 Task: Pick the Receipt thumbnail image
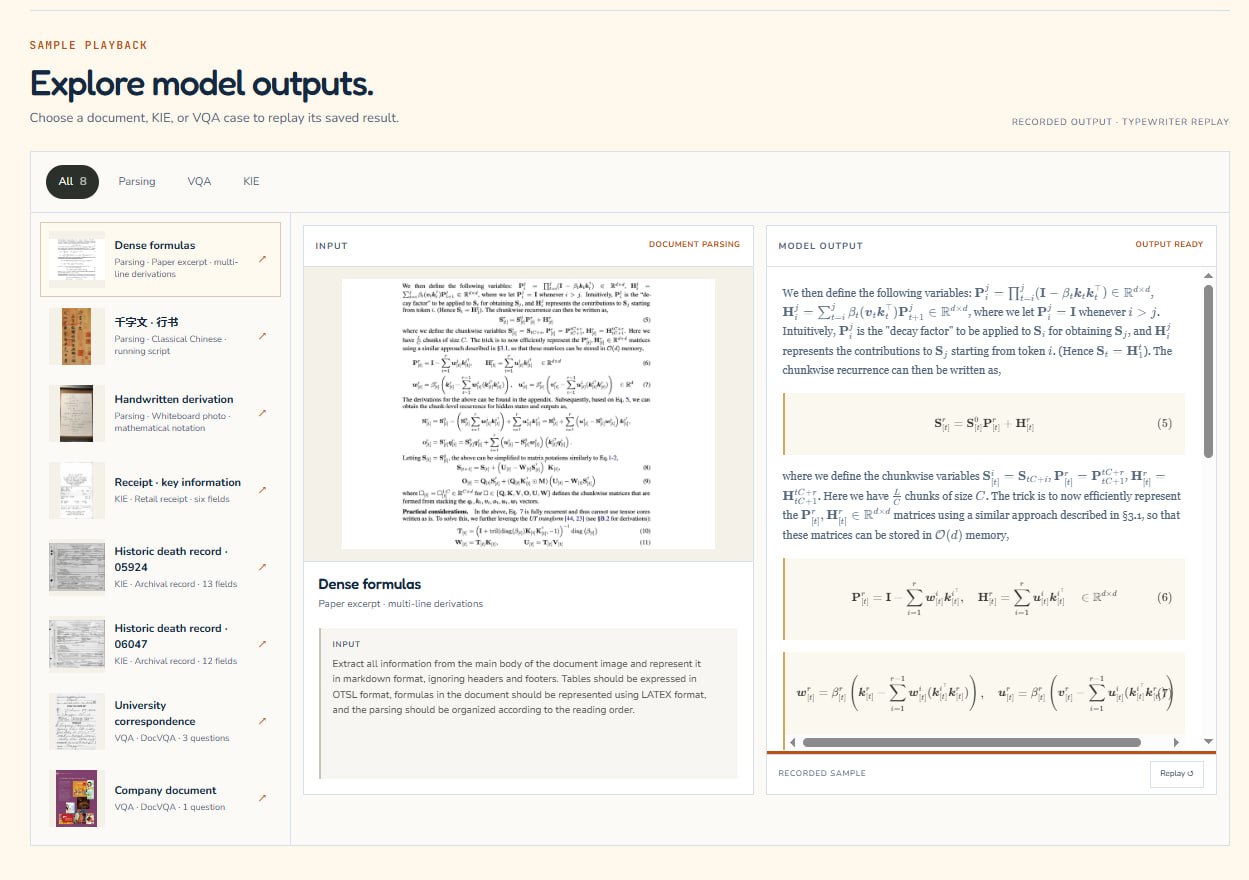(x=77, y=490)
